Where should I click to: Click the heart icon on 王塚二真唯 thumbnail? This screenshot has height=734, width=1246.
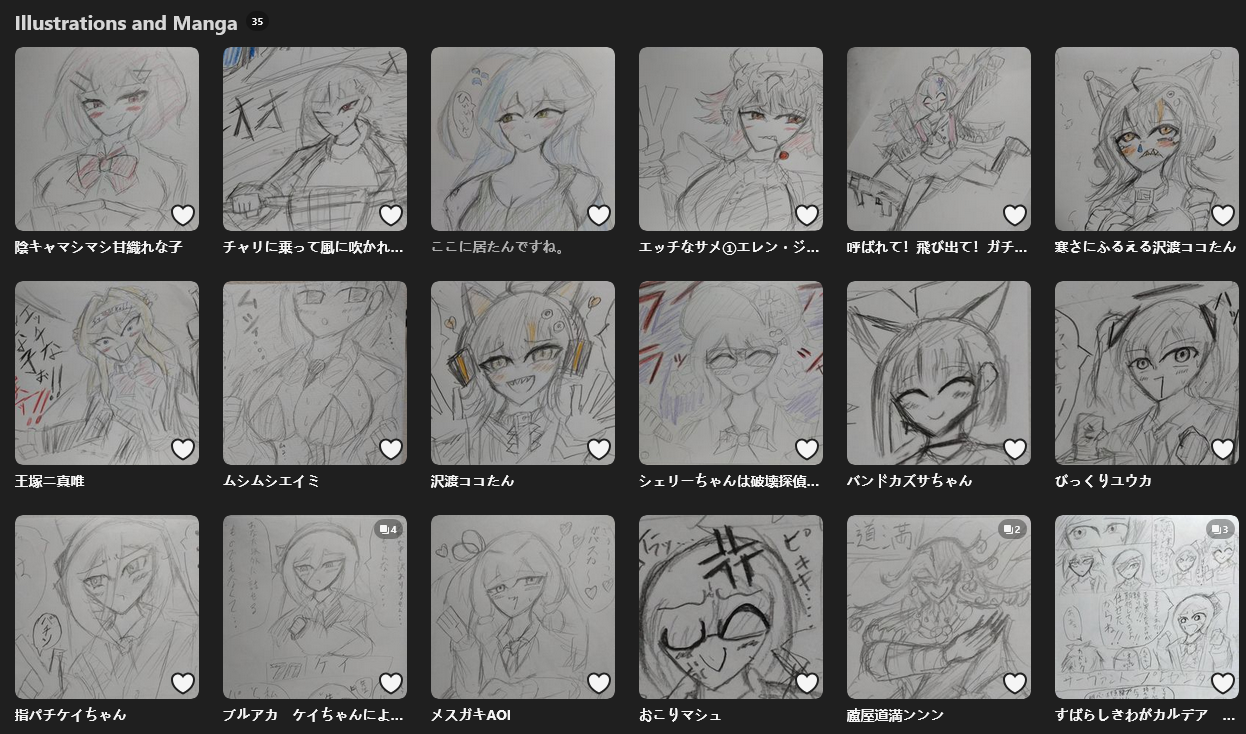[x=183, y=449]
